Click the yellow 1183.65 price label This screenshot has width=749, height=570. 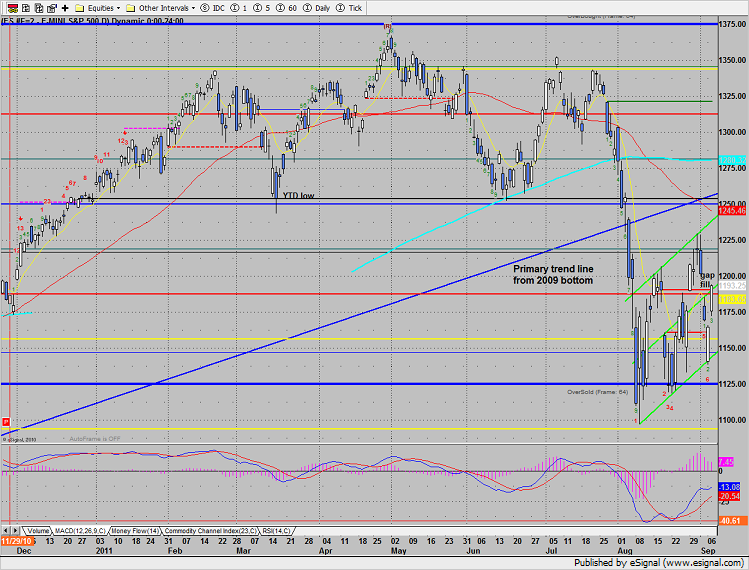(732, 299)
